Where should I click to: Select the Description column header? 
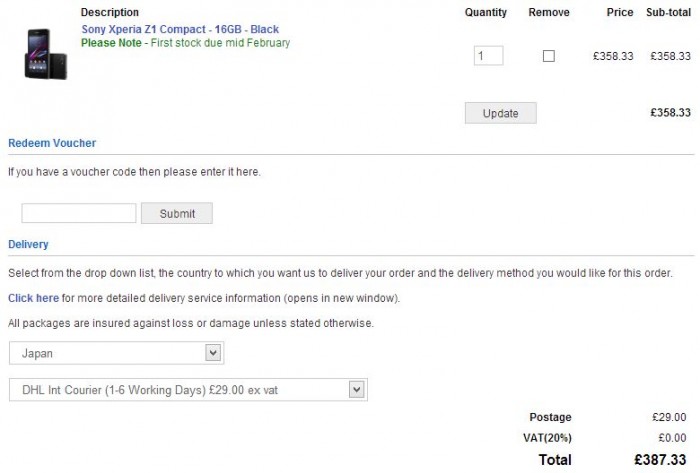tap(111, 13)
